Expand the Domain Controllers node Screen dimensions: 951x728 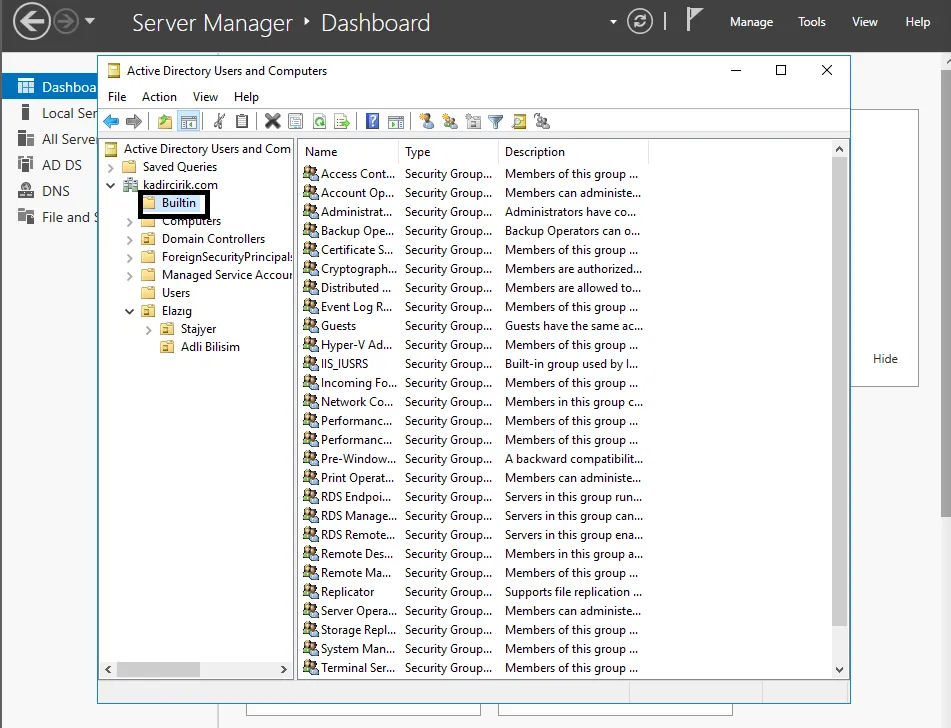pyautogui.click(x=129, y=240)
